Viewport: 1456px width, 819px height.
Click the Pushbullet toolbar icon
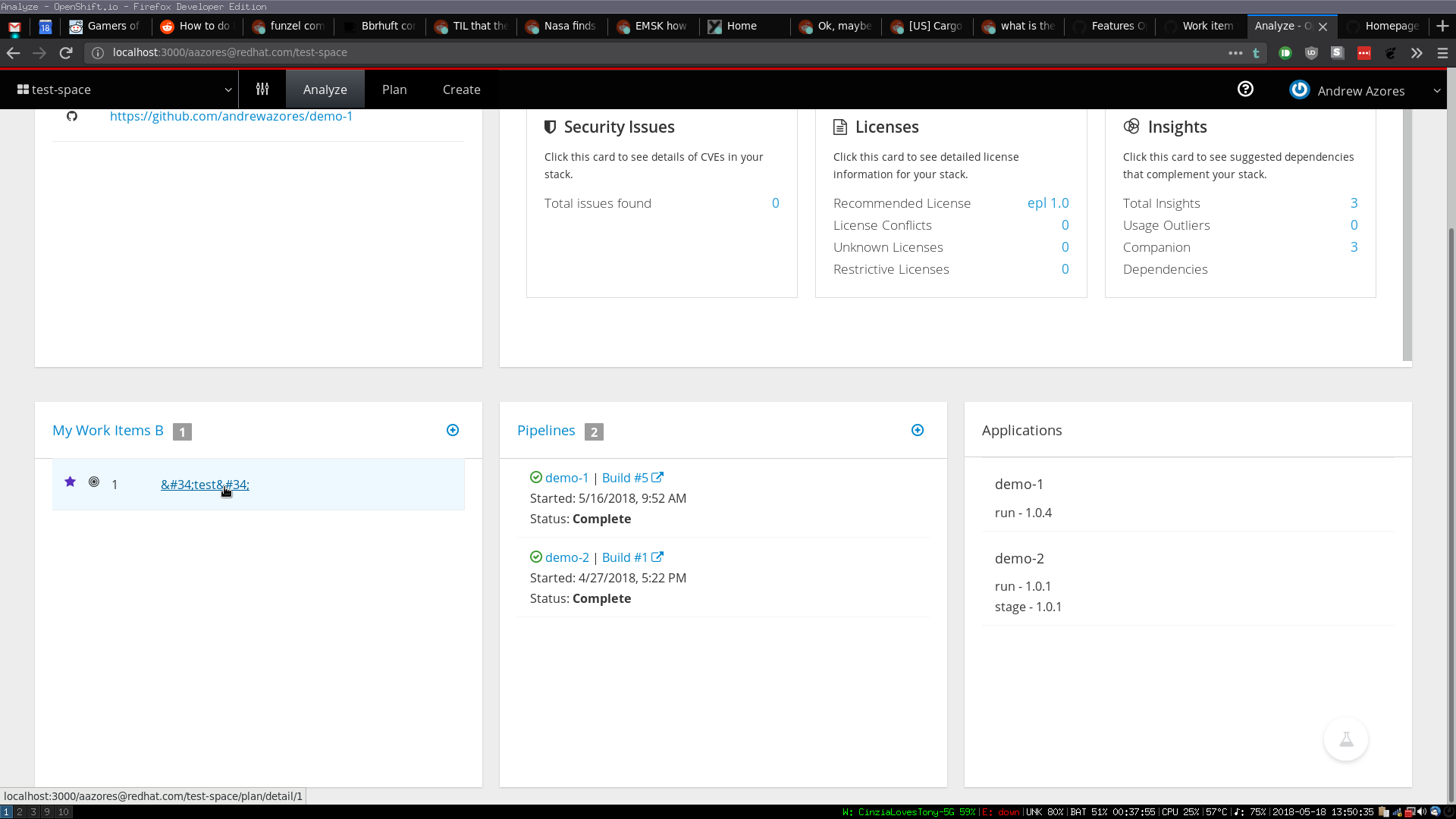click(1285, 53)
